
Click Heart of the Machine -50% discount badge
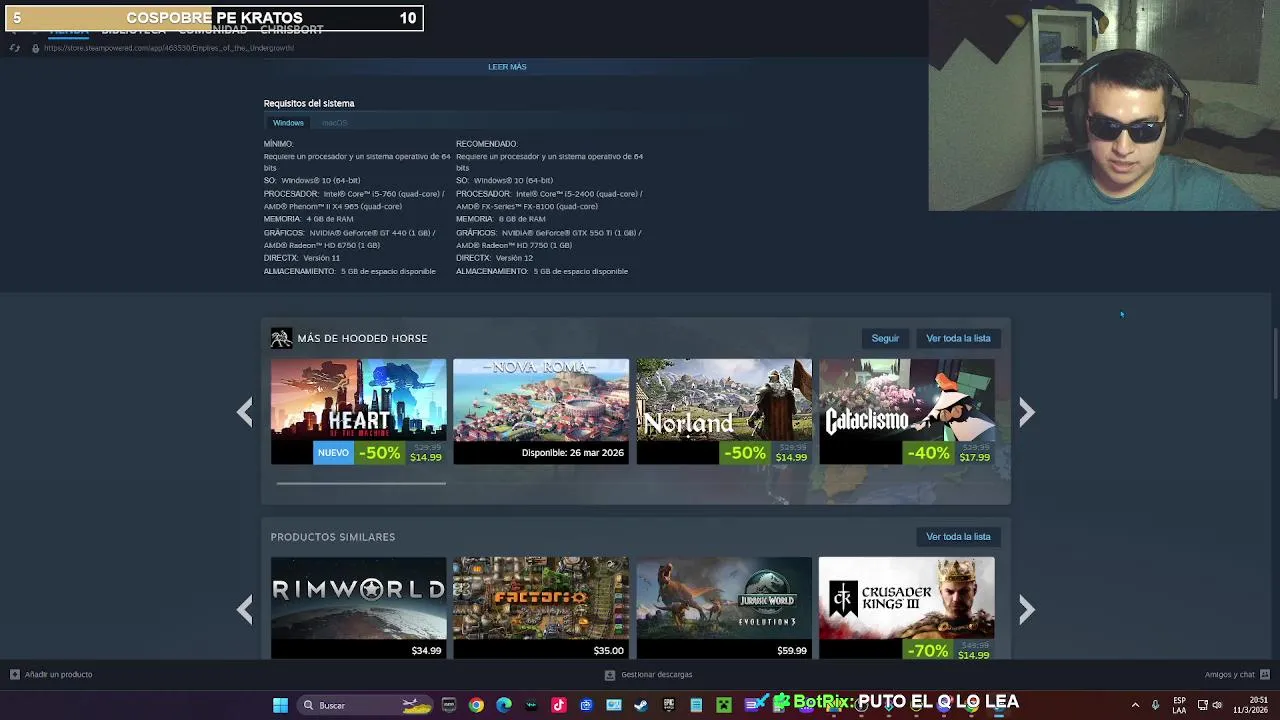(x=379, y=453)
